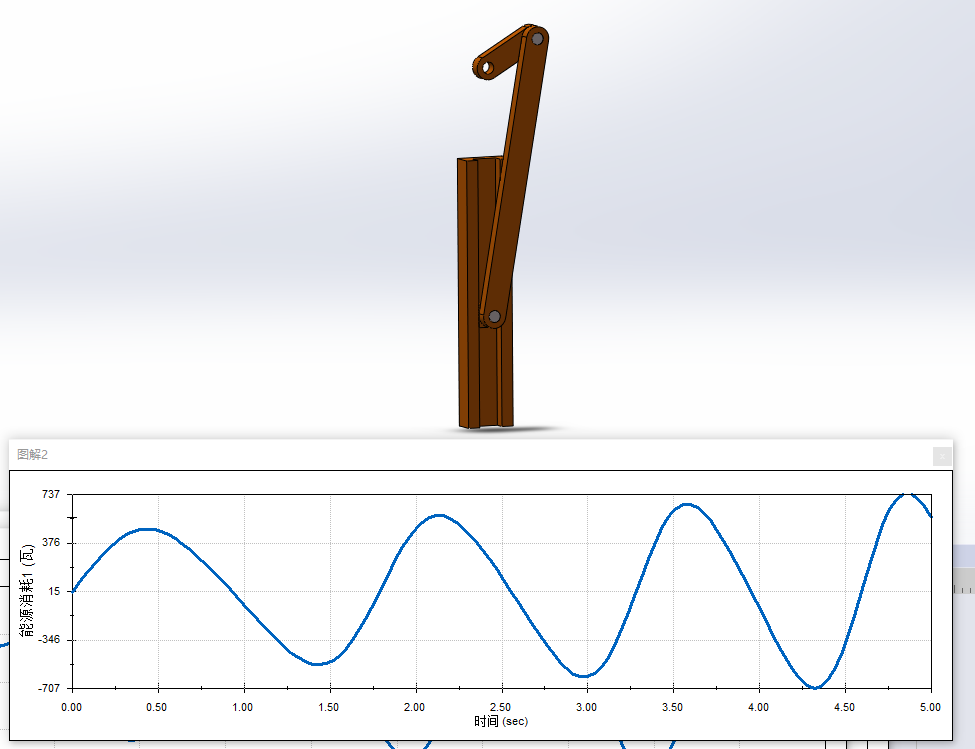Click the 737 value on the Y-axis
Screen dimensions: 975x749
click(52, 494)
